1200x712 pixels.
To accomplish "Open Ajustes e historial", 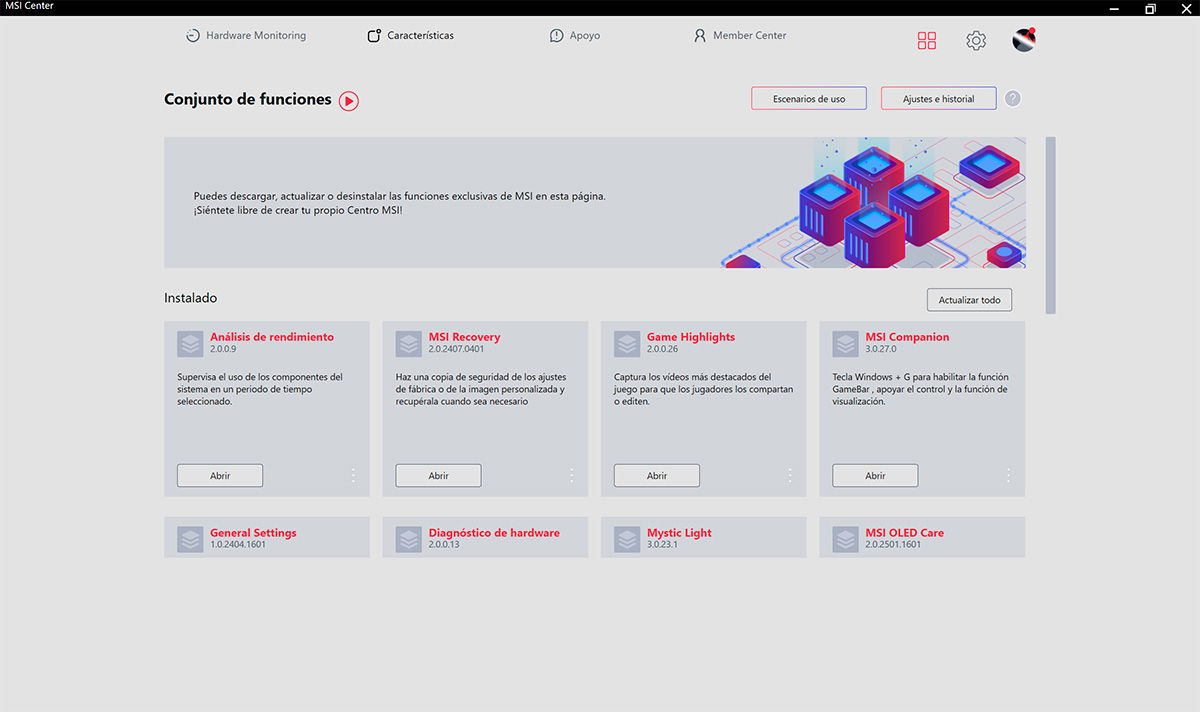I will point(938,99).
